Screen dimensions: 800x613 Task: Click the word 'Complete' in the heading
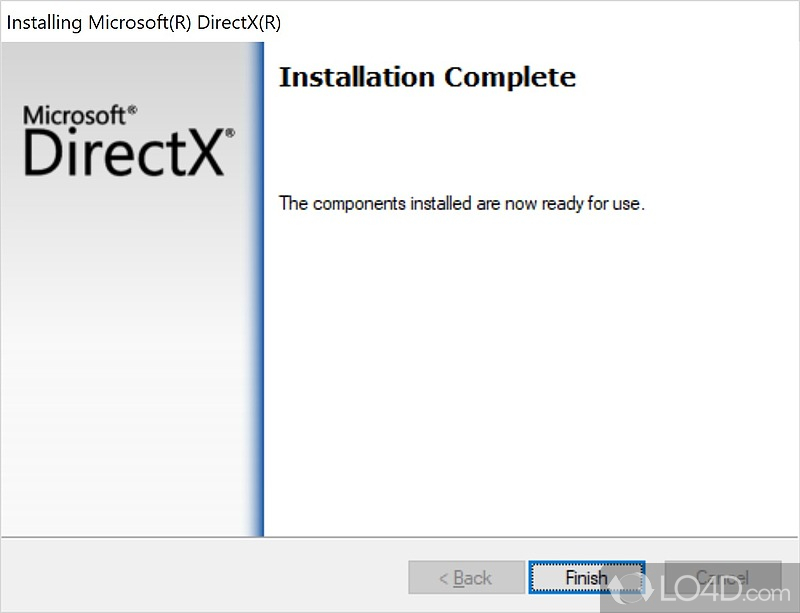tap(510, 78)
